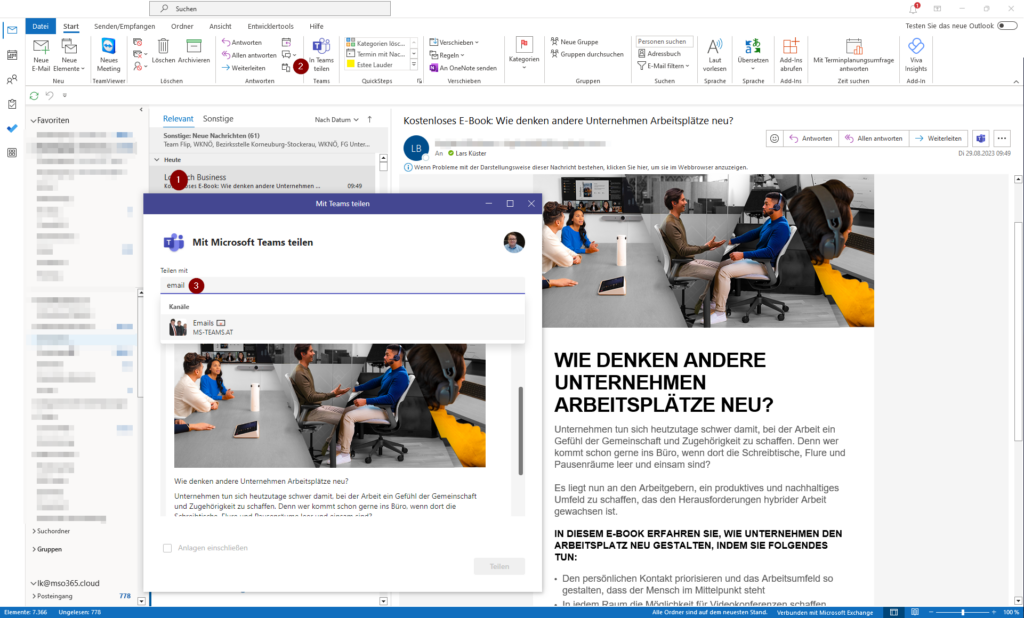Image resolution: width=1024 pixels, height=618 pixels.
Task: Click Add-Ins abrufen icon
Action: [x=791, y=46]
